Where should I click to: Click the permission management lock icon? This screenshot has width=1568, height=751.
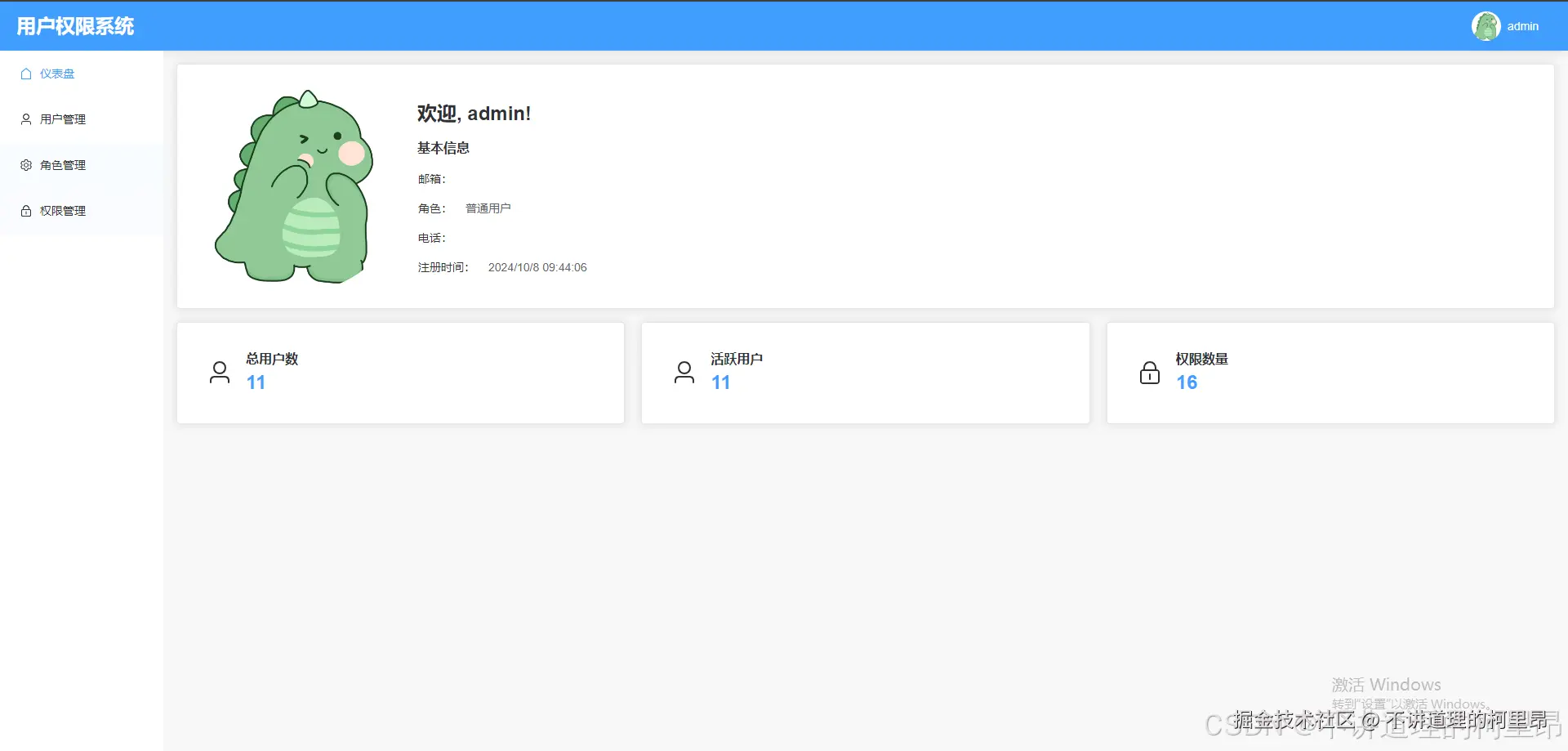point(26,211)
